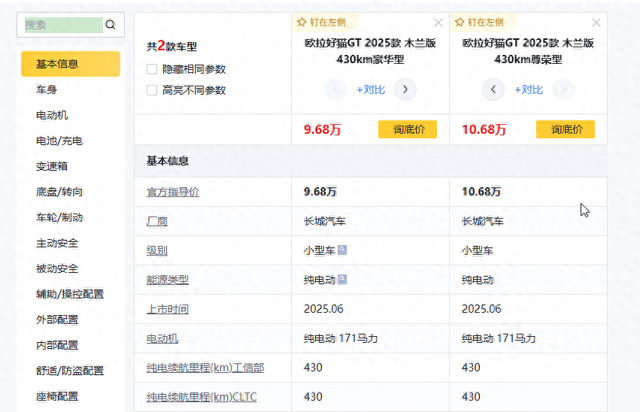Jump to 电动机 section
Image resolution: width=640 pixels, height=412 pixels.
[x=52, y=115]
